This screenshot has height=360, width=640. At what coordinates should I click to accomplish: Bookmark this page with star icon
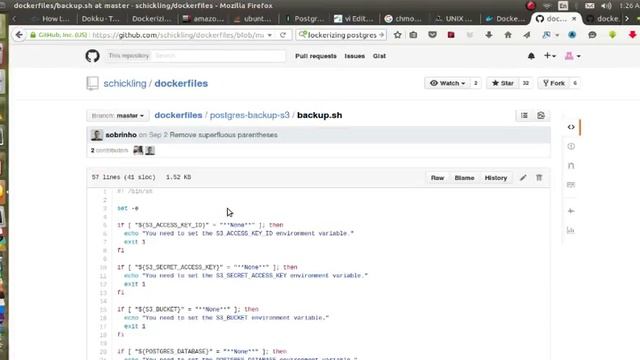(398, 35)
